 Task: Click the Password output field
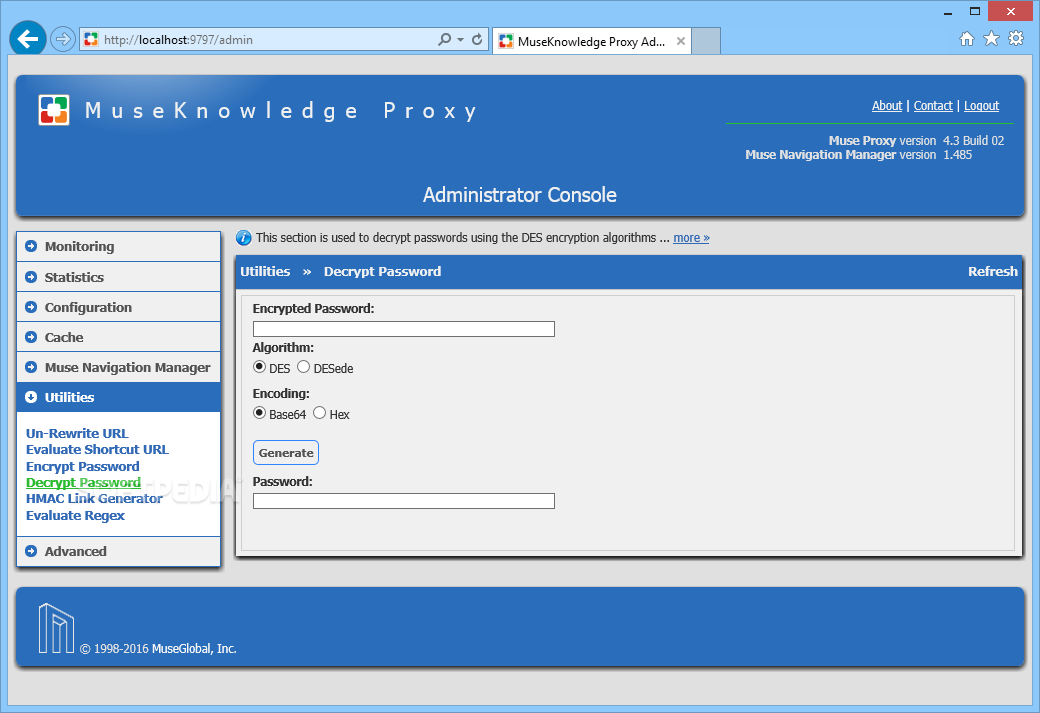(x=403, y=501)
